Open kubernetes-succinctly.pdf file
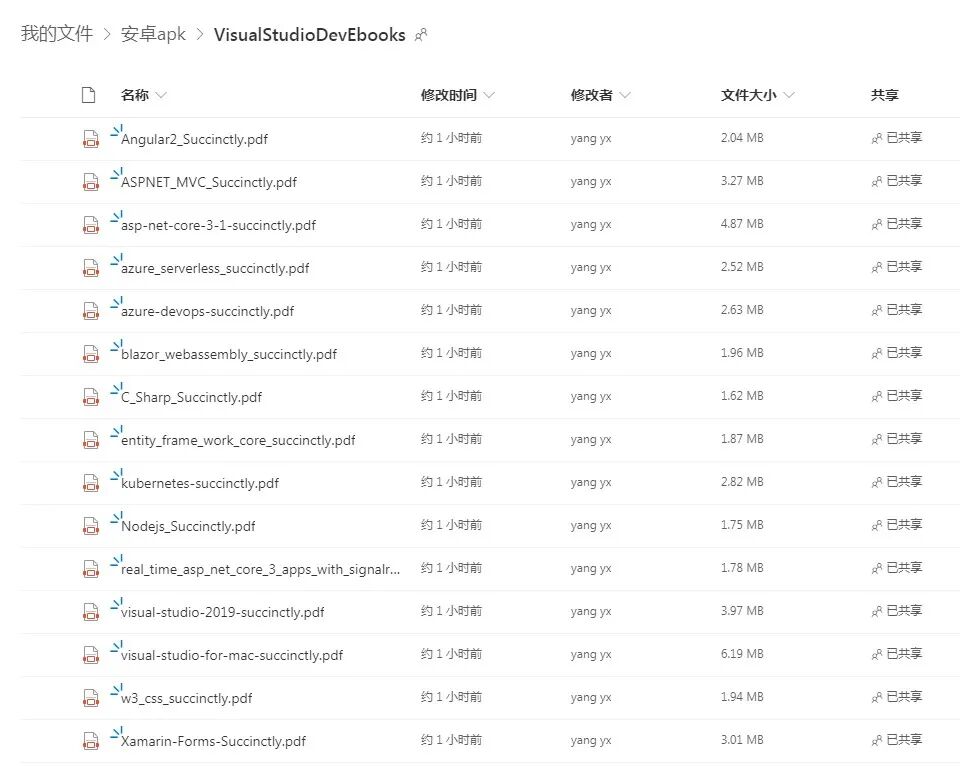Viewport: 960px width, 766px height. point(200,483)
